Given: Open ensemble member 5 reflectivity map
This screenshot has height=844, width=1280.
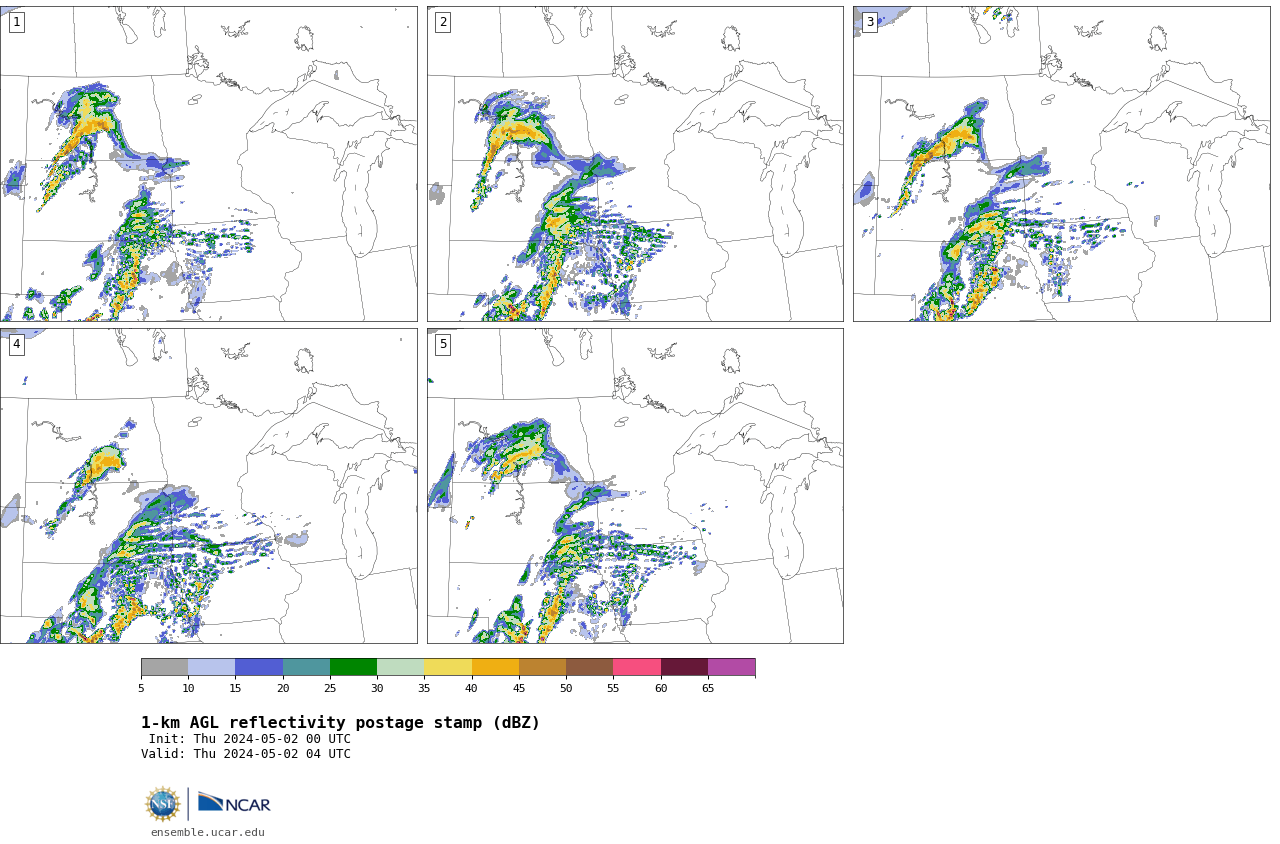Looking at the screenshot, I should (635, 486).
